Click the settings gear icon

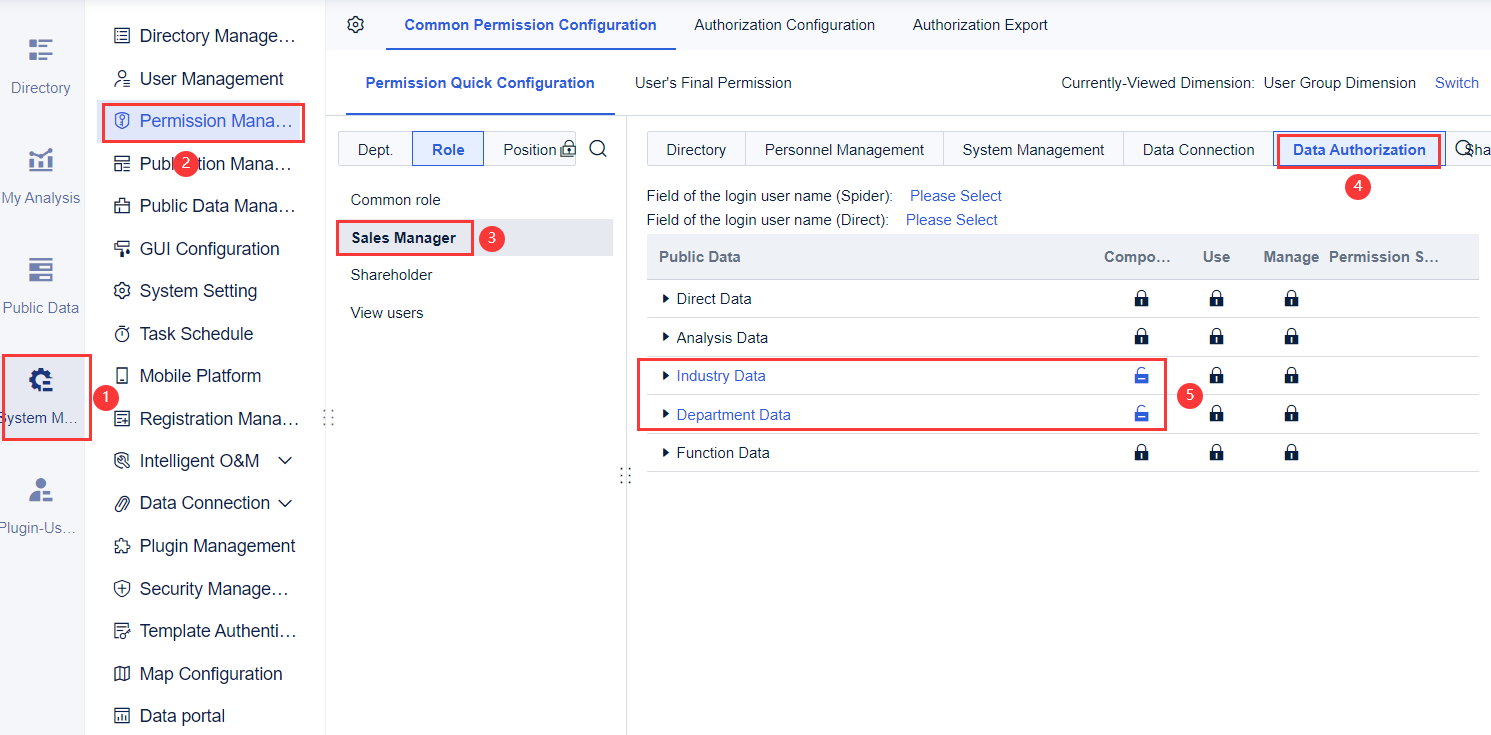tap(355, 25)
